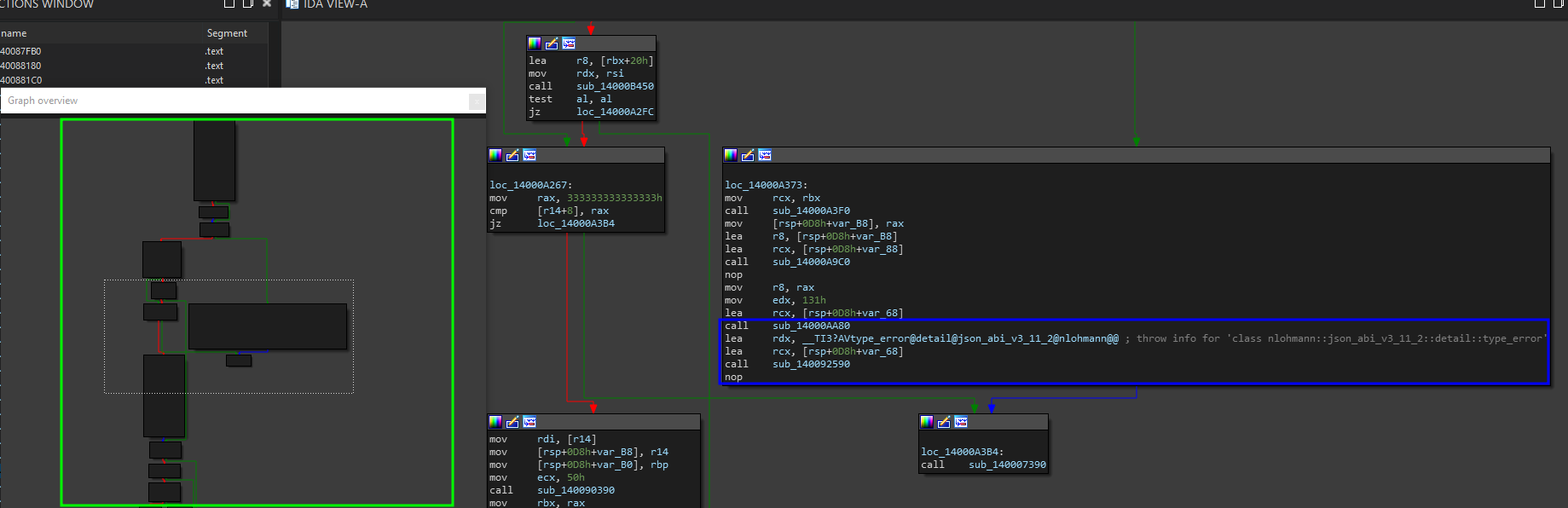Click the large block in graph overview
Screen dimensions: 1568x508
(267, 326)
